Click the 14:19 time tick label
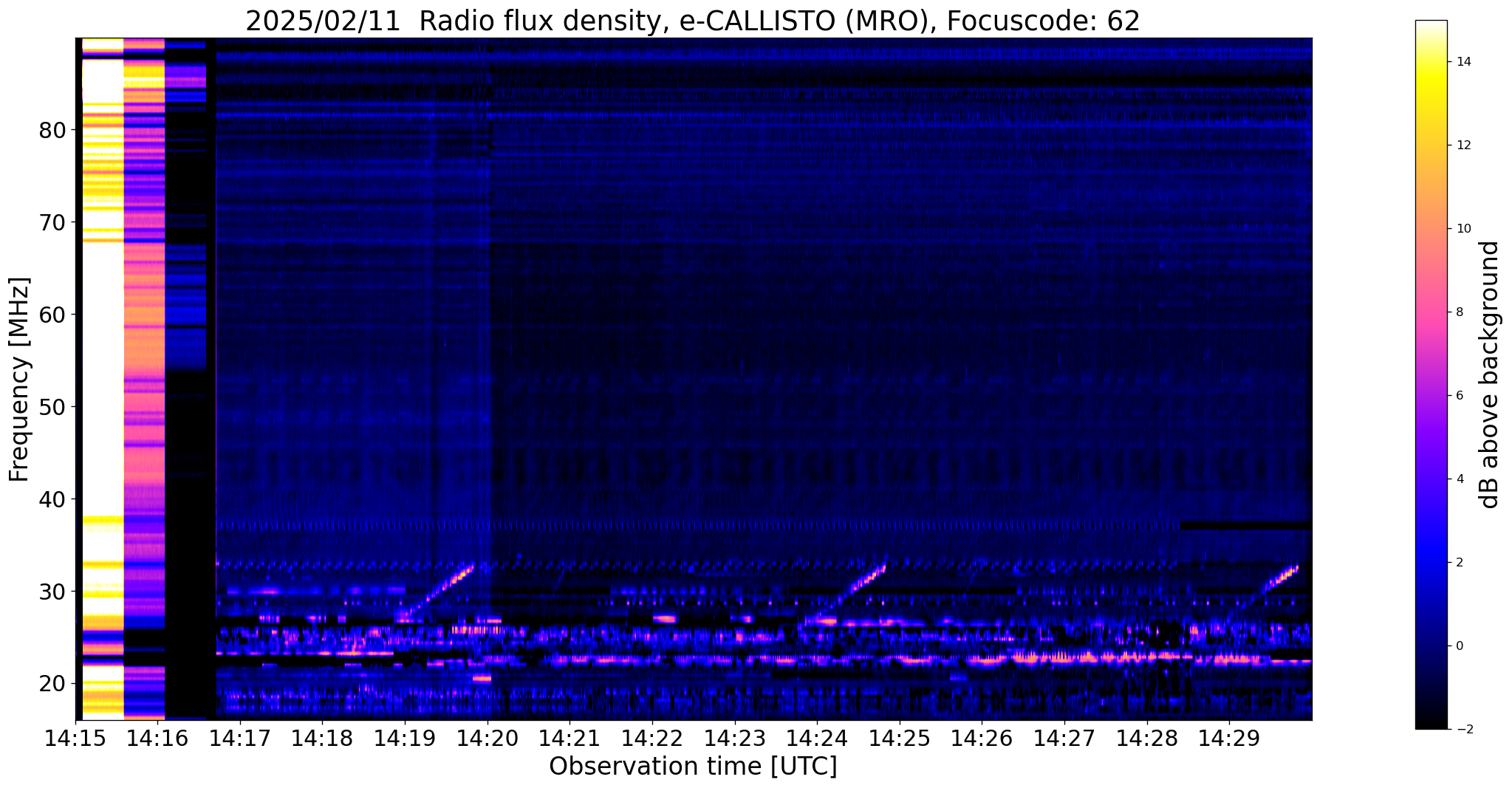 (x=406, y=739)
